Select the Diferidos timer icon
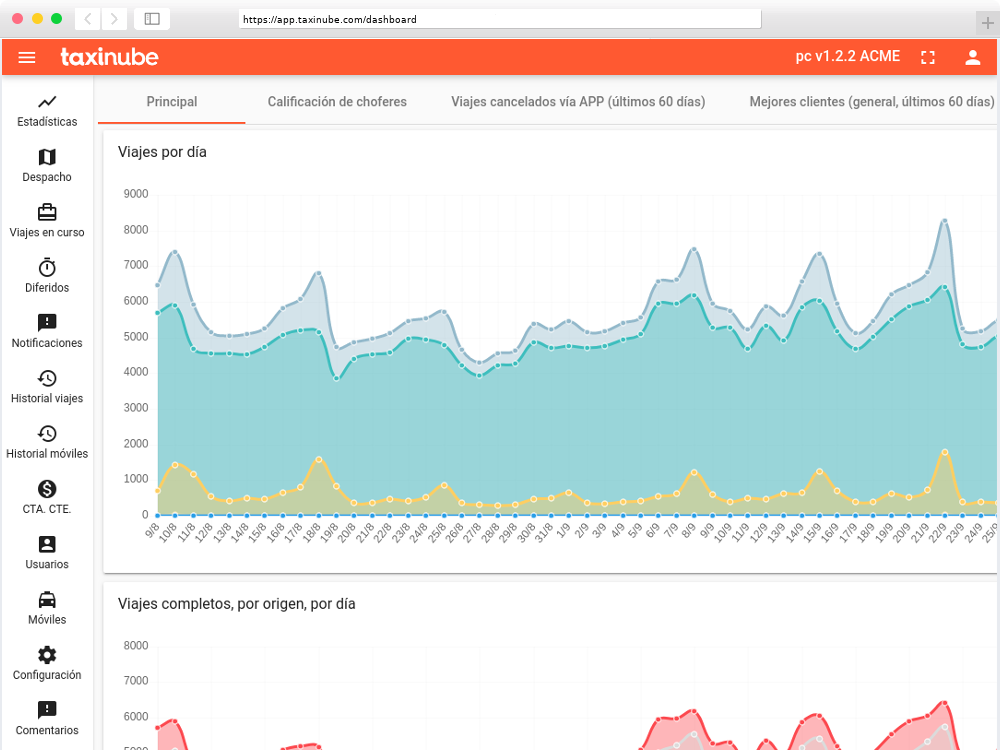 click(x=47, y=268)
